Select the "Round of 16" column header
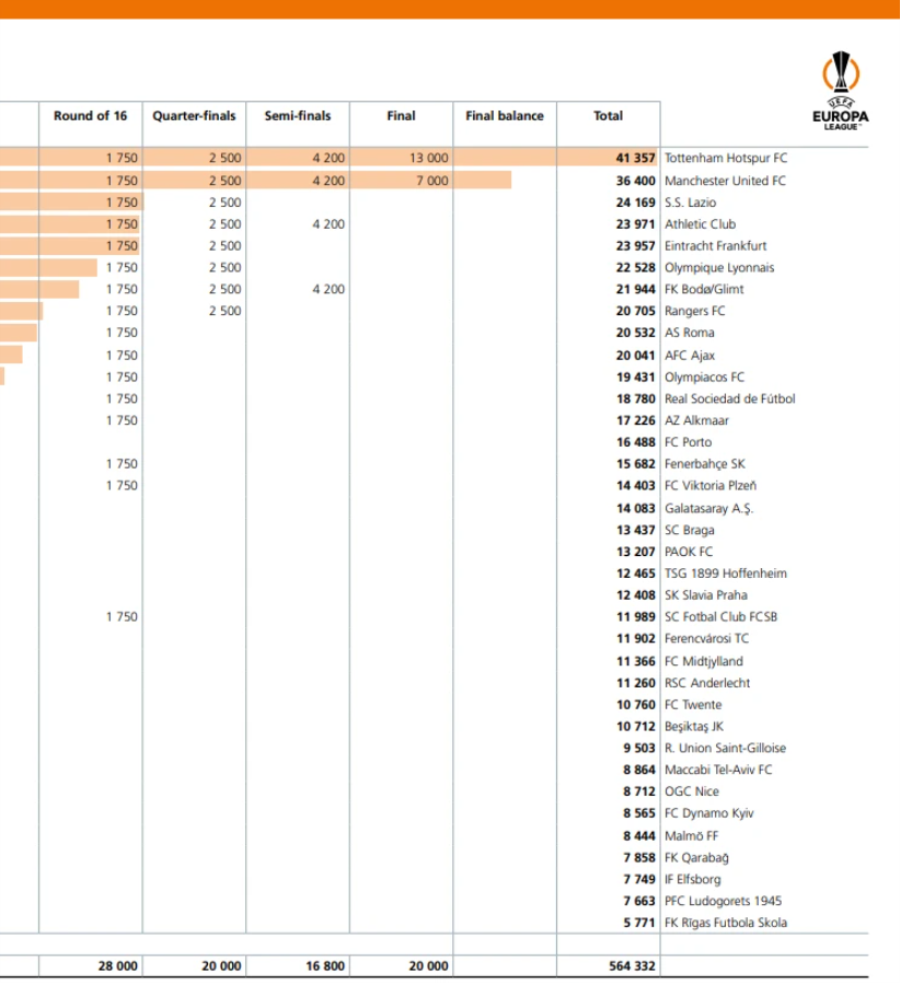The width and height of the screenshot is (900, 983). (x=91, y=116)
